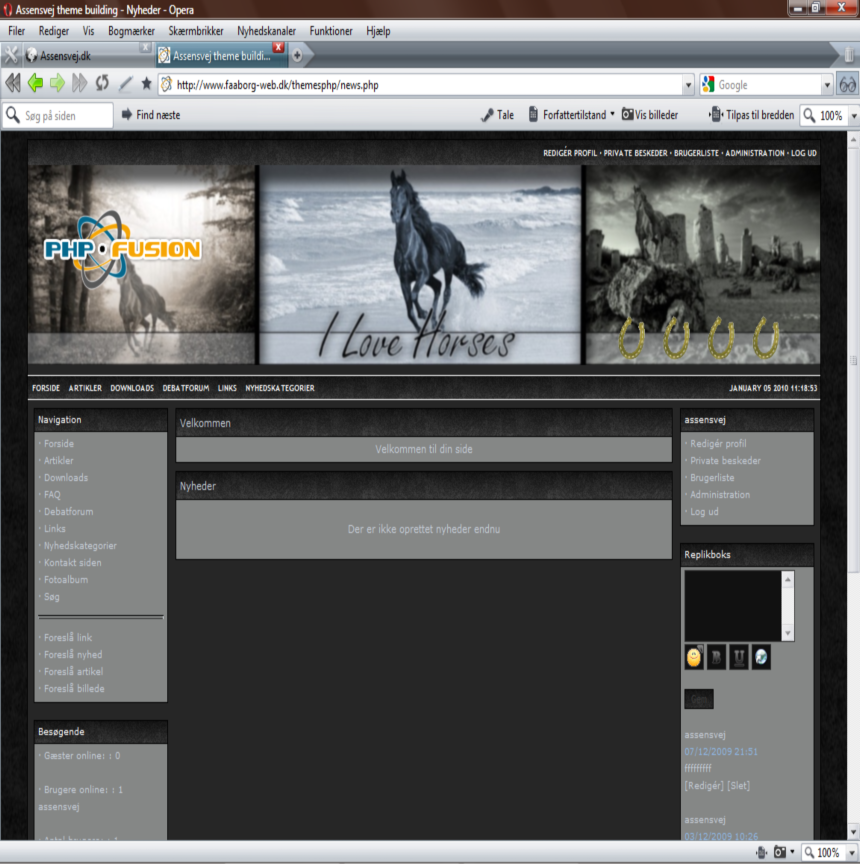This screenshot has width=860, height=864.
Task: Open the Filer menu
Action: (17, 31)
